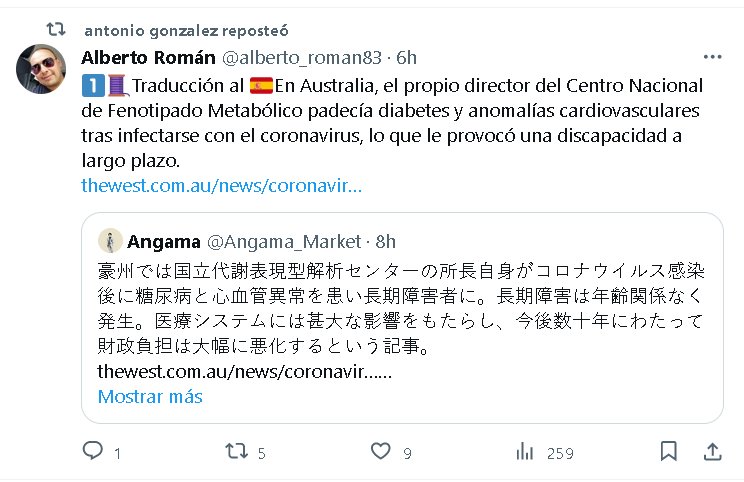The image size is (744, 482).
Task: Click the repost indicator icon above the tweet
Action: click(56, 29)
